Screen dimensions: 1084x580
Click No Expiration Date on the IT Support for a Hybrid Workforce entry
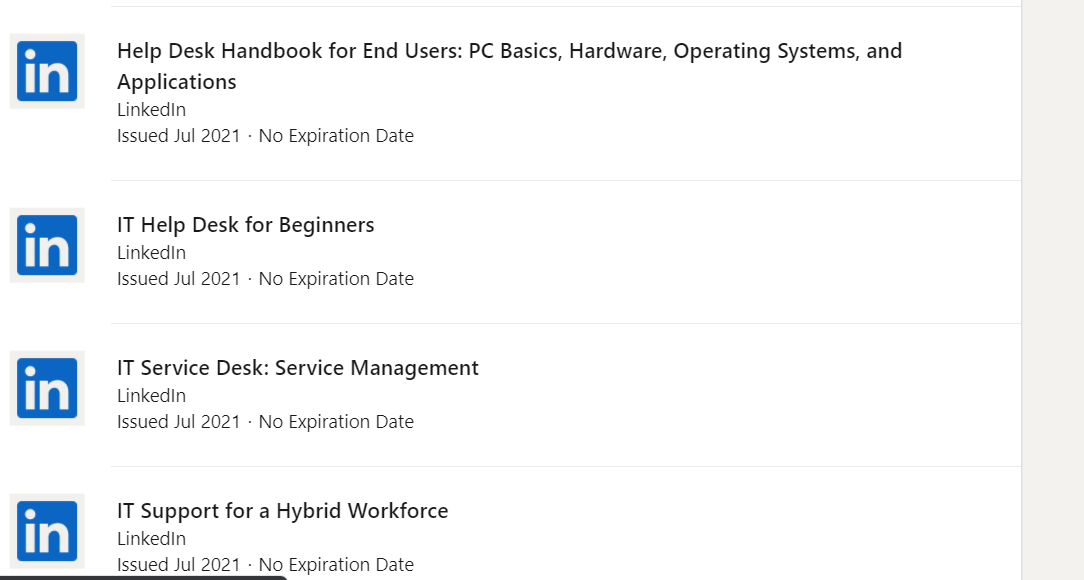(336, 565)
